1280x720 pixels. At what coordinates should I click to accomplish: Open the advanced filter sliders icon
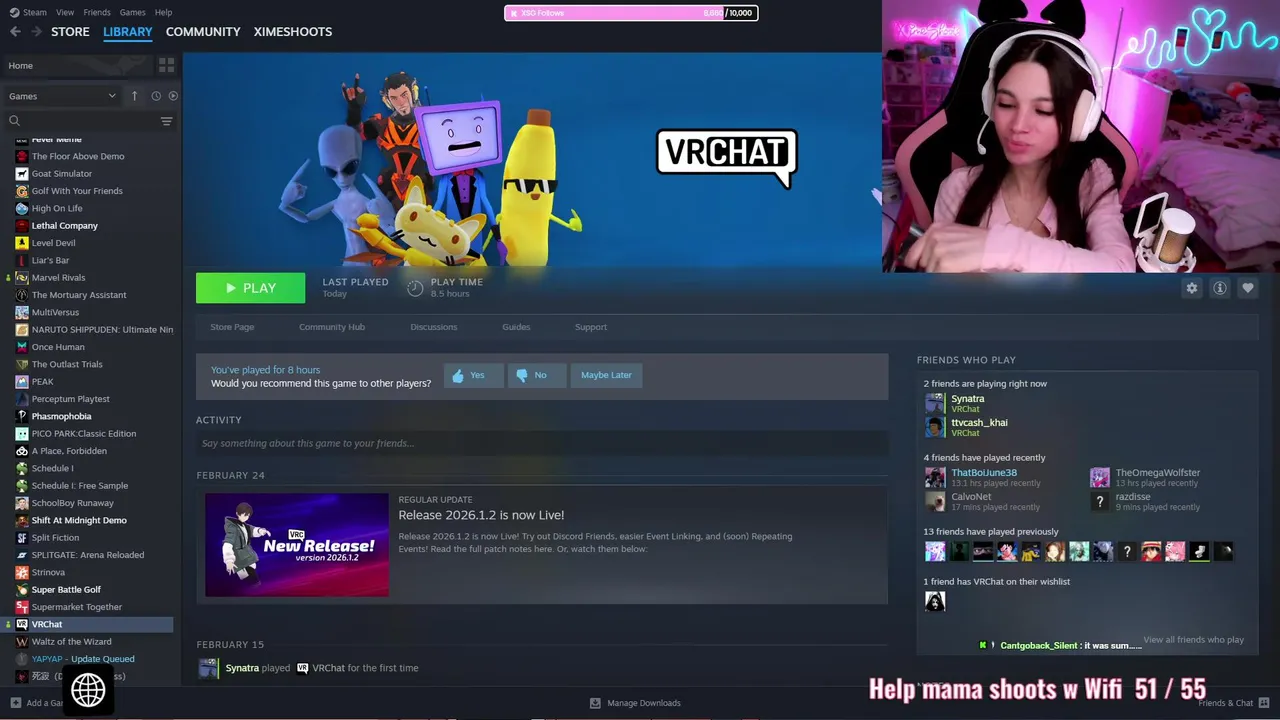tap(166, 121)
